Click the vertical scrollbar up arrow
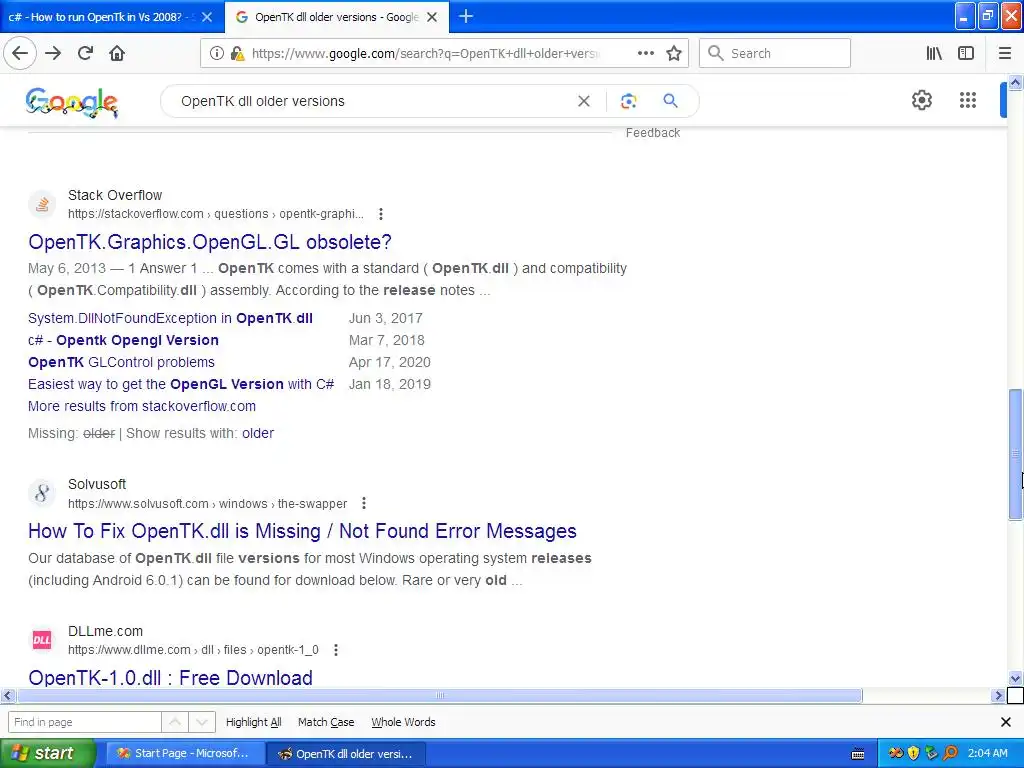 coord(1015,82)
